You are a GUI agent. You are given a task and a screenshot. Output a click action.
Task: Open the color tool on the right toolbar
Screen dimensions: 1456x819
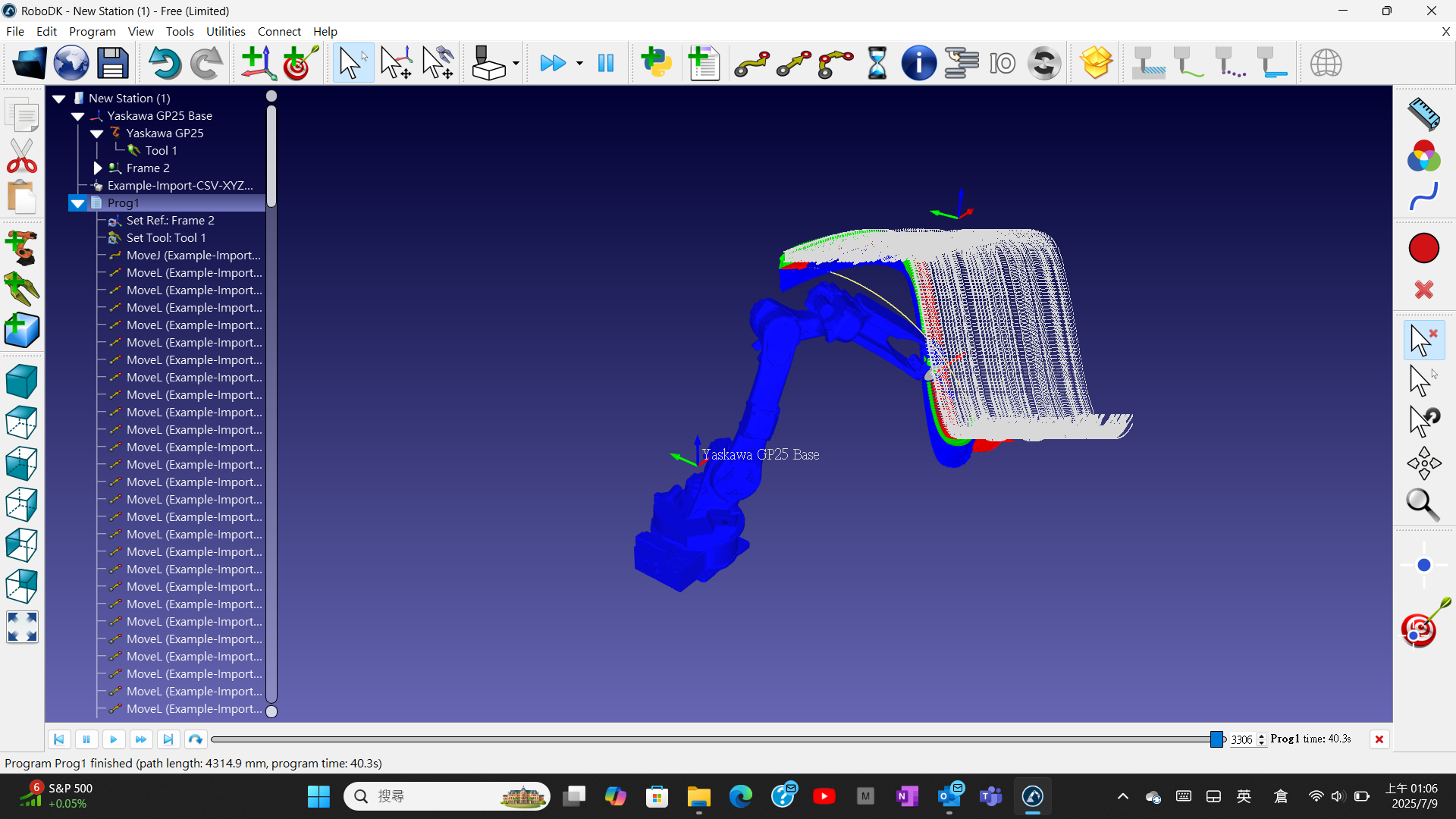click(x=1423, y=156)
